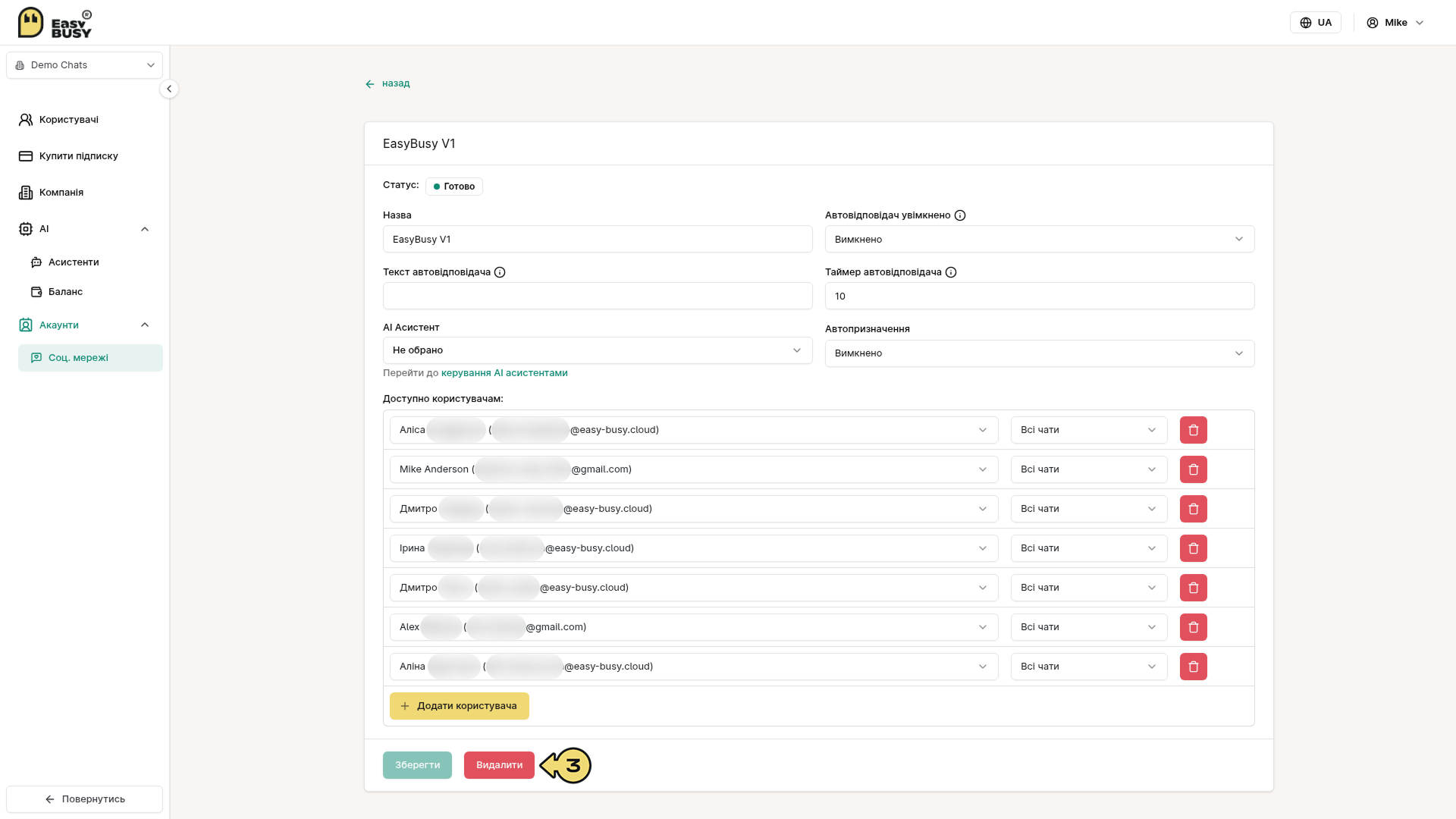Image resolution: width=1456 pixels, height=819 pixels.
Task: Open the user selector for Mike Anderson
Action: (x=694, y=469)
